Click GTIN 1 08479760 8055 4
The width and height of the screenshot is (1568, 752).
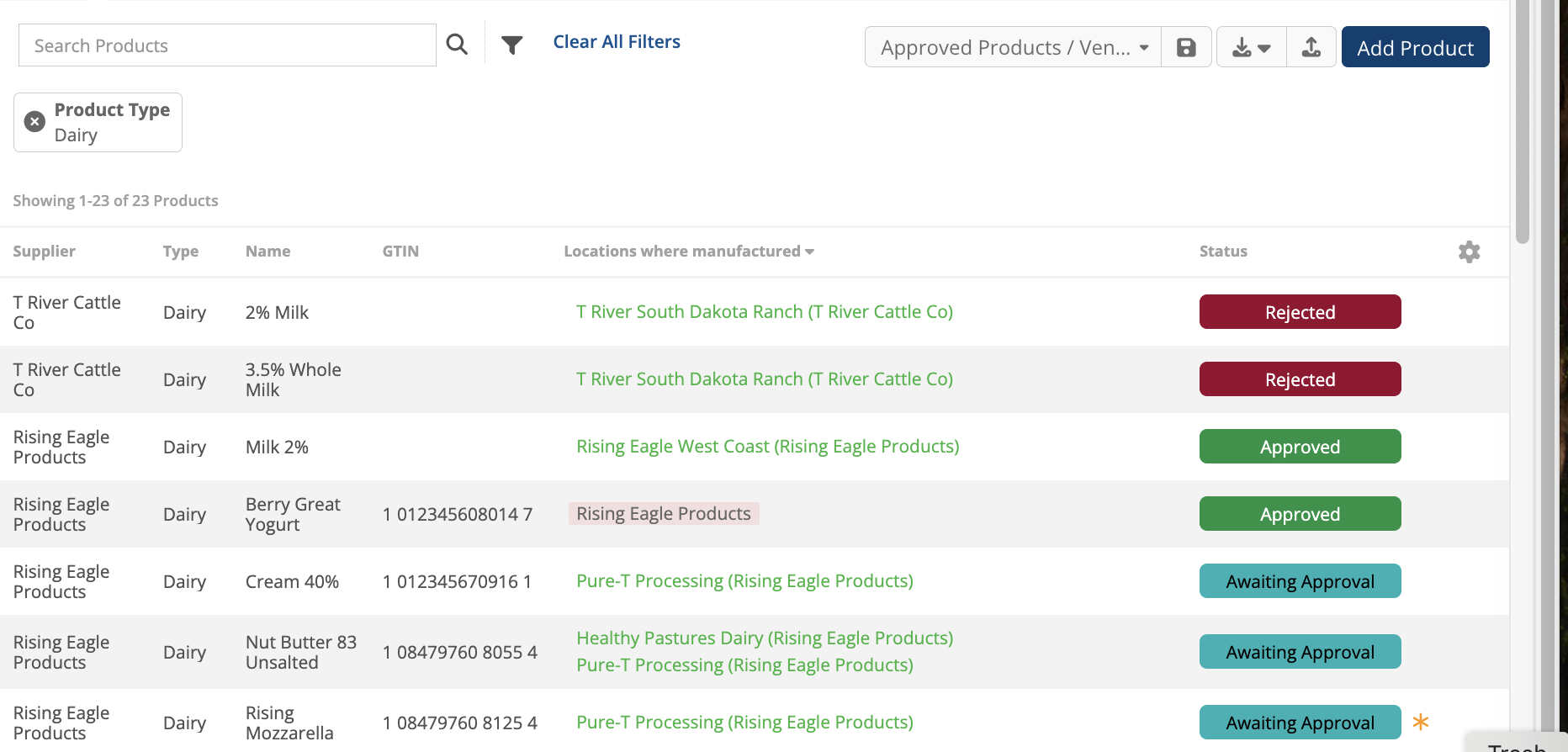point(460,653)
